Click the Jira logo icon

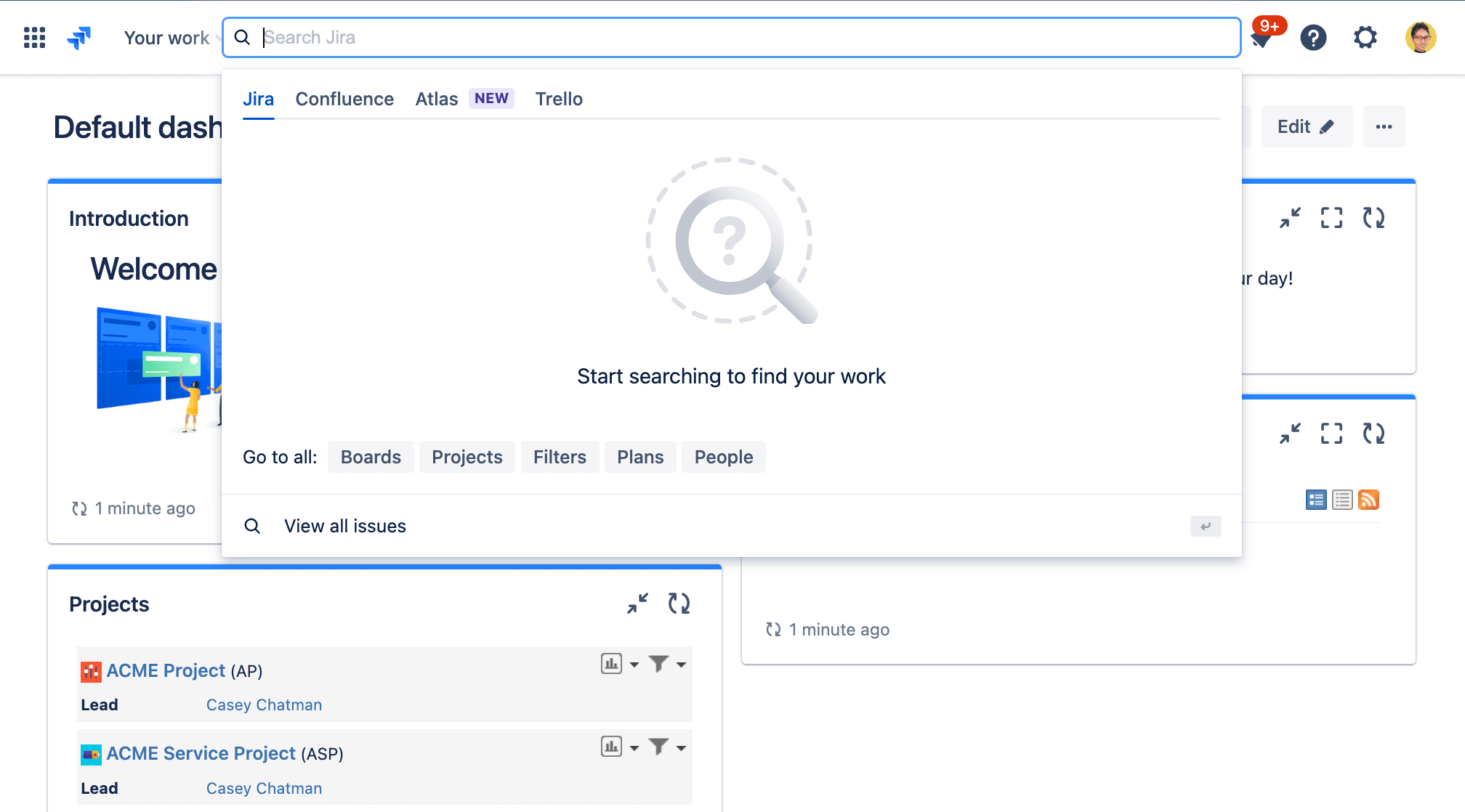[81, 37]
